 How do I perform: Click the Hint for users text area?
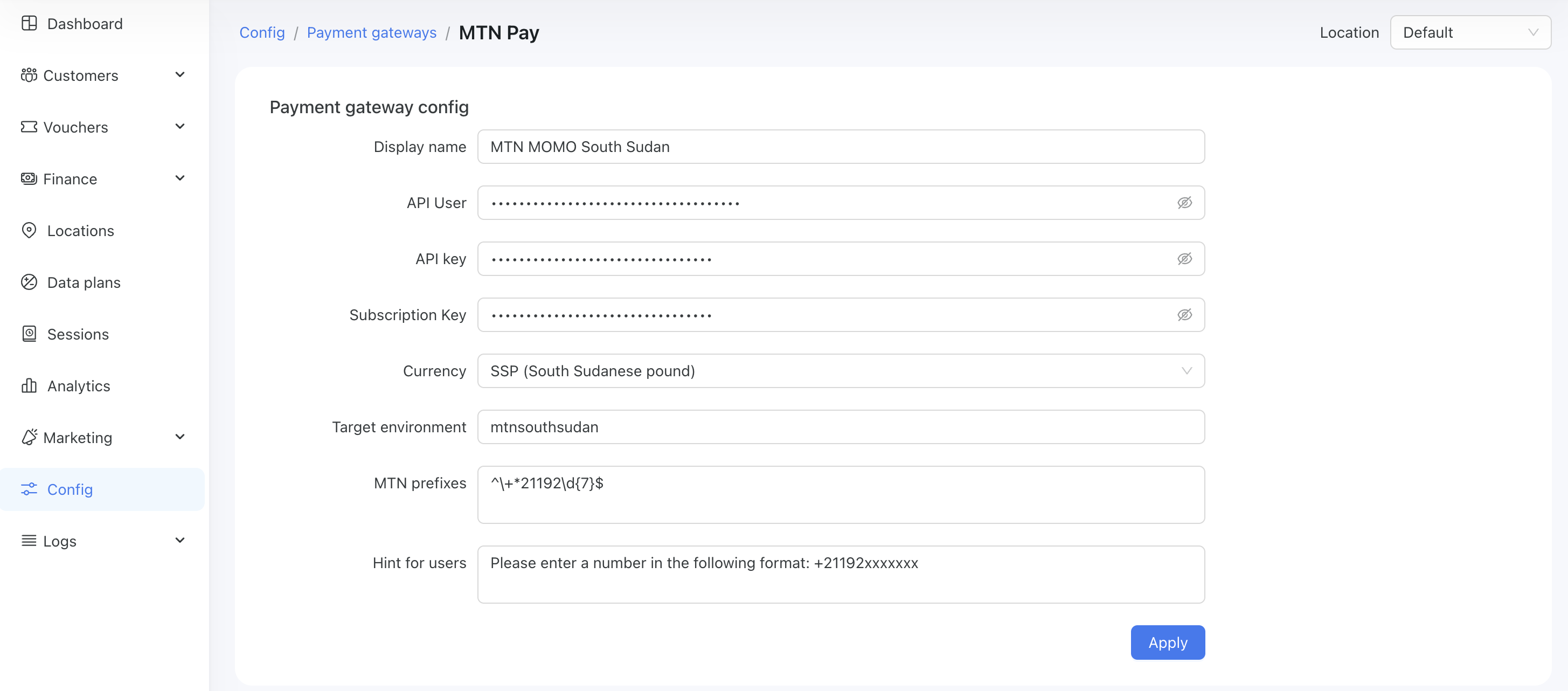(841, 574)
